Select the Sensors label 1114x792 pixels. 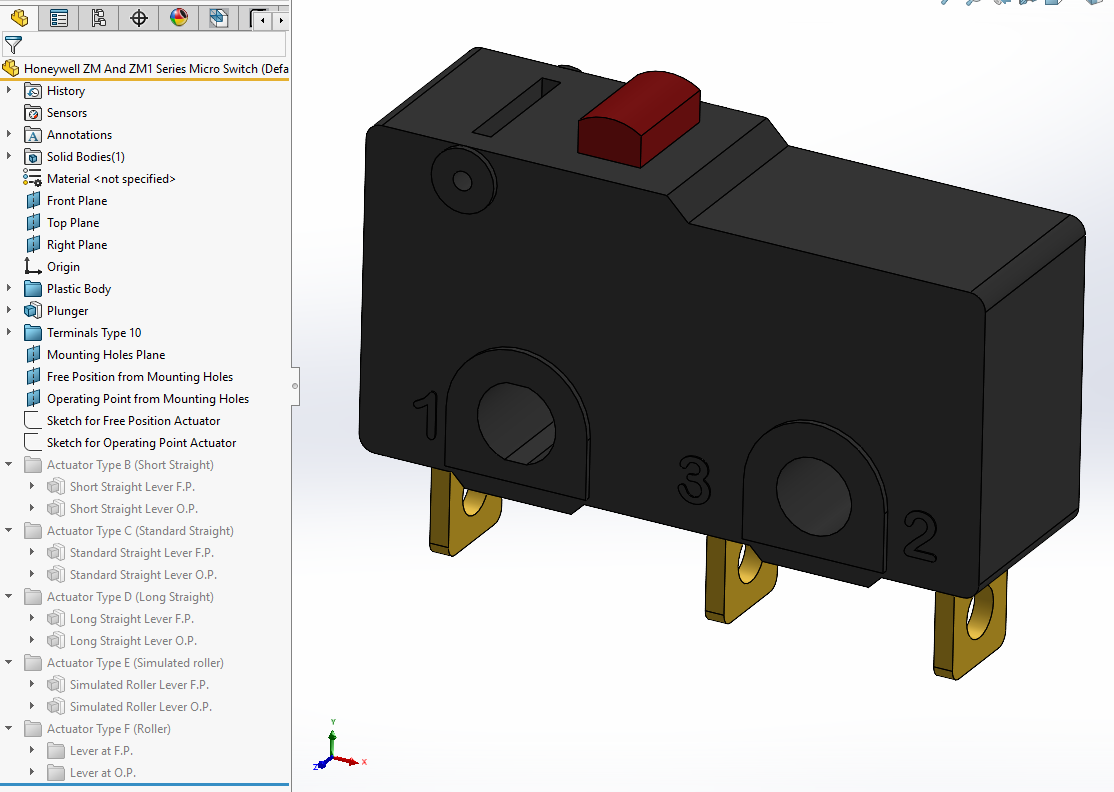point(67,113)
